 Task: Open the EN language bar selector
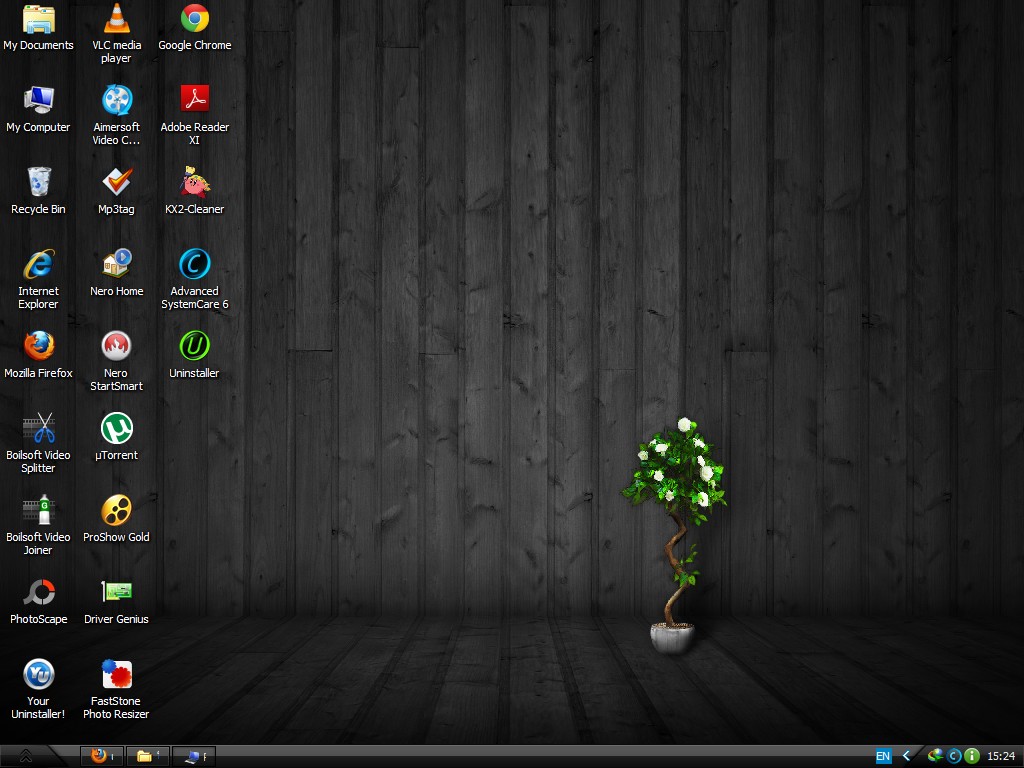883,756
